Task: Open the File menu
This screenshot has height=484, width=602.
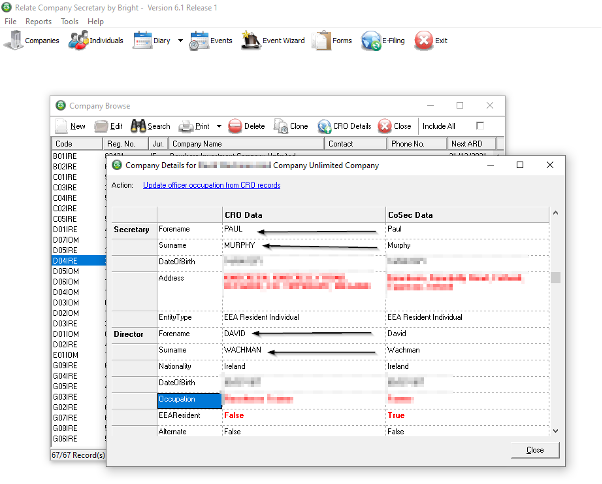Action: (10, 21)
